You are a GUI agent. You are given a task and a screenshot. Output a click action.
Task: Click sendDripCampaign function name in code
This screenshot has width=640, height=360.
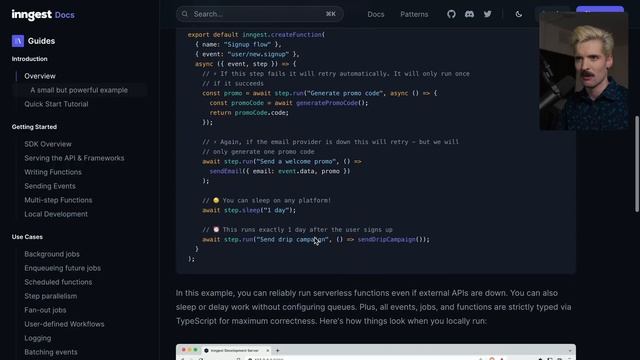click(x=387, y=240)
